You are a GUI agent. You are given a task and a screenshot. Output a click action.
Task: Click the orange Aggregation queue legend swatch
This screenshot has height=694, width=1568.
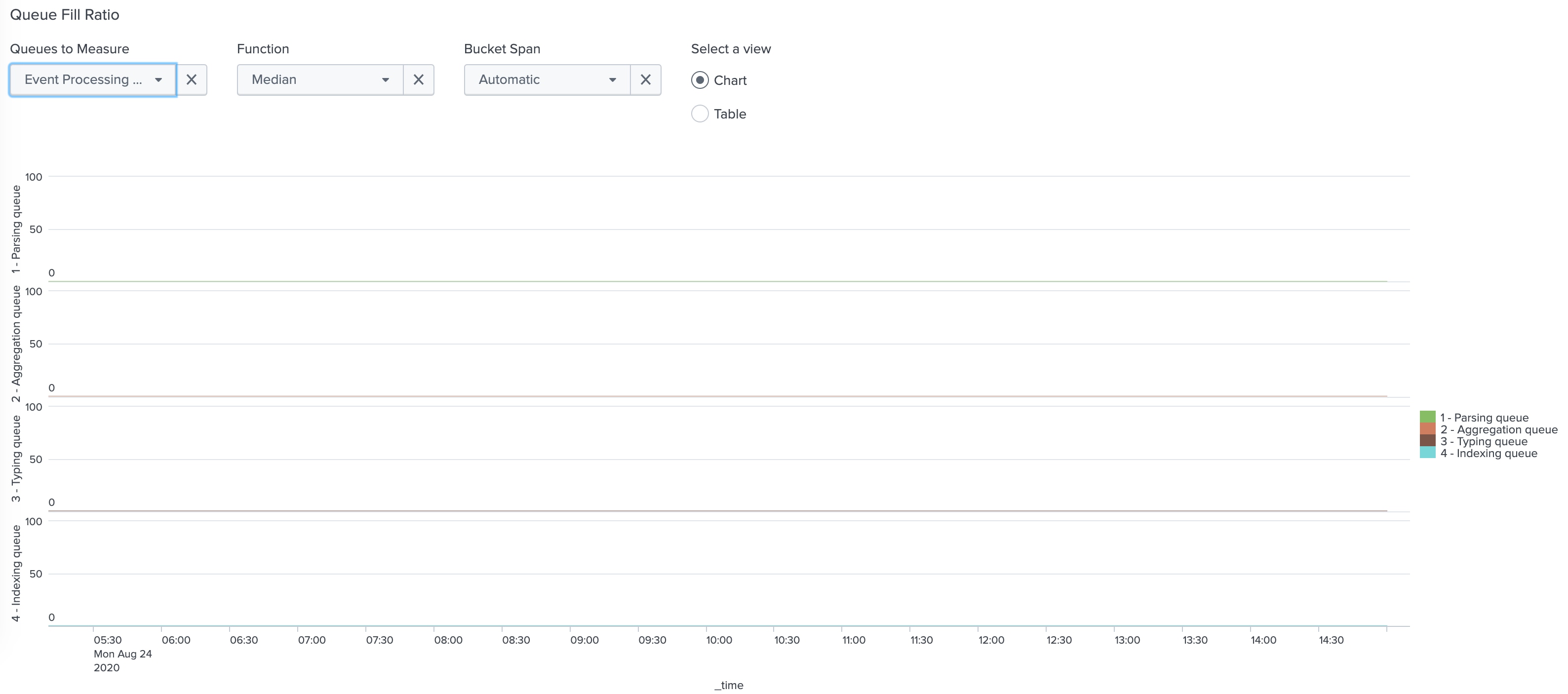pyautogui.click(x=1427, y=428)
